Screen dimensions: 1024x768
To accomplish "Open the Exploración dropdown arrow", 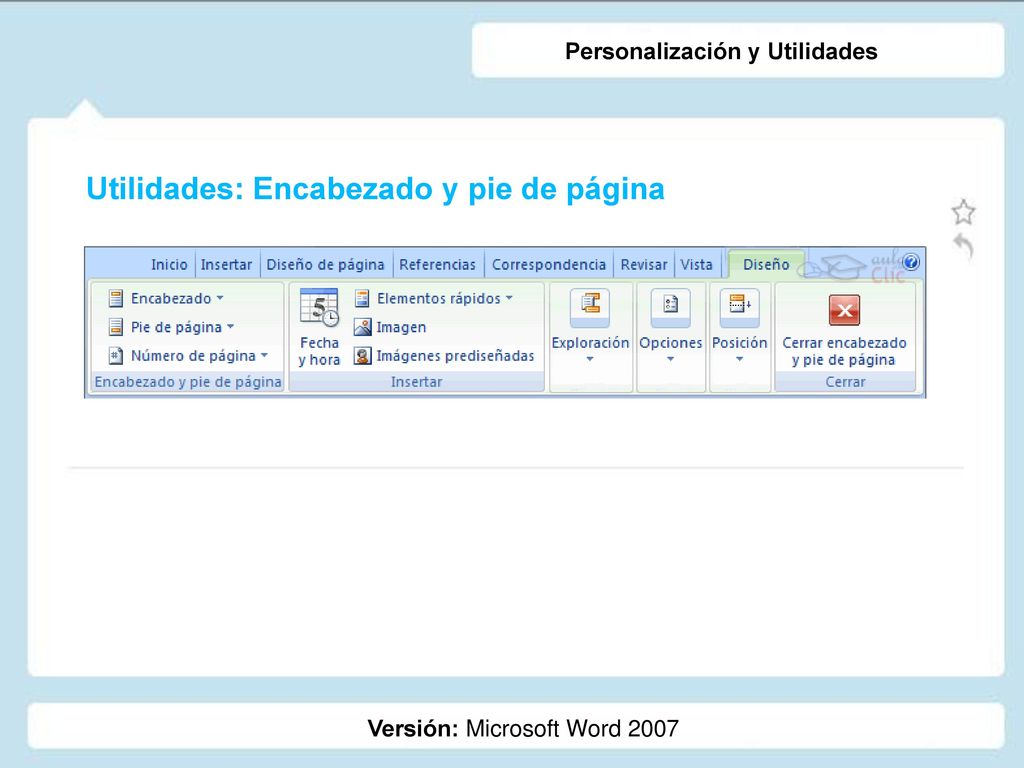I will point(590,359).
